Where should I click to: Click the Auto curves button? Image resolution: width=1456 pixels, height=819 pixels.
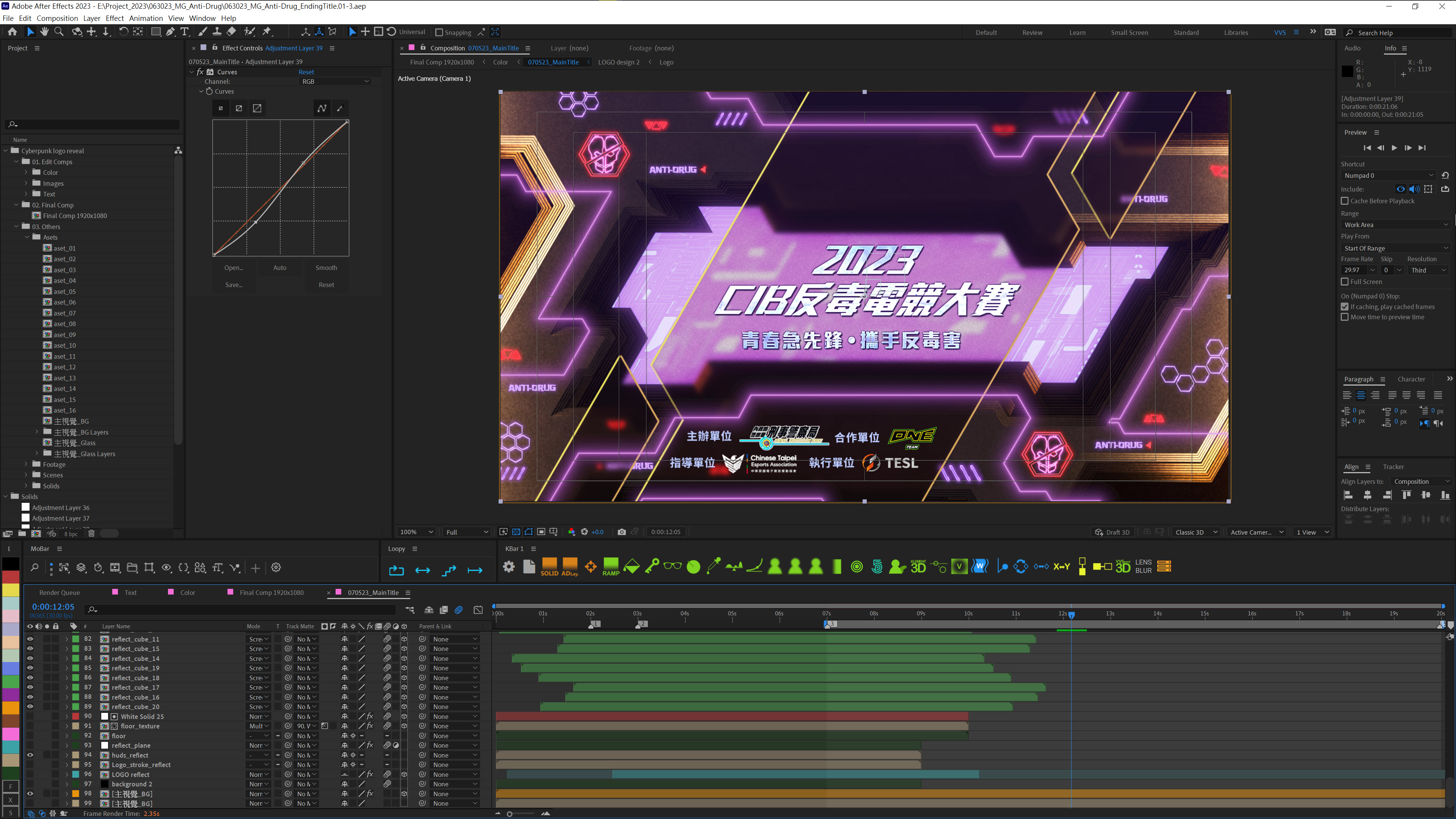click(x=280, y=268)
